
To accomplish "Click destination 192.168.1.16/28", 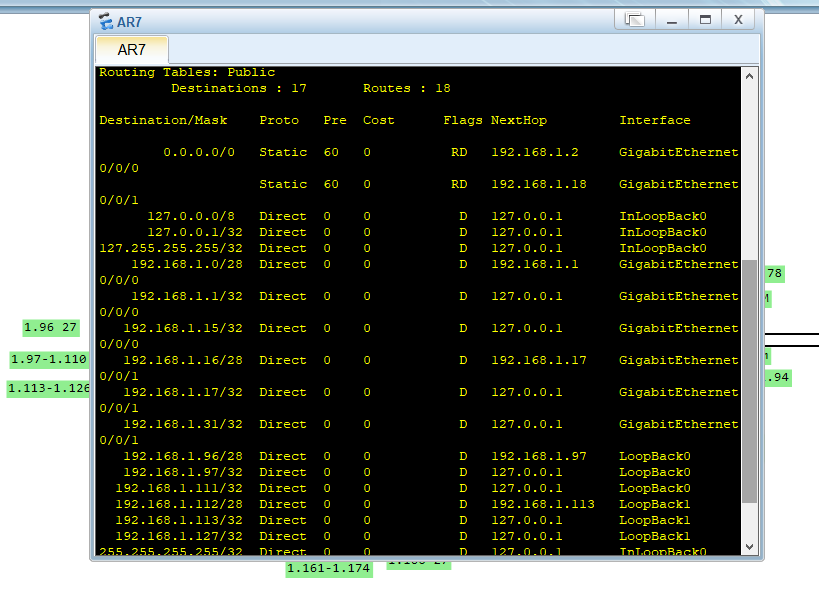I will [183, 360].
